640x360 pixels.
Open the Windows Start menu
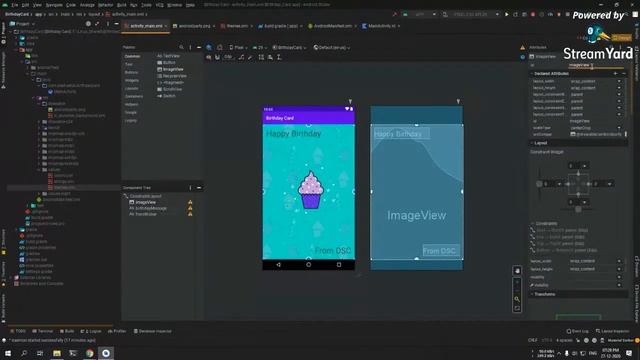(x=8, y=353)
